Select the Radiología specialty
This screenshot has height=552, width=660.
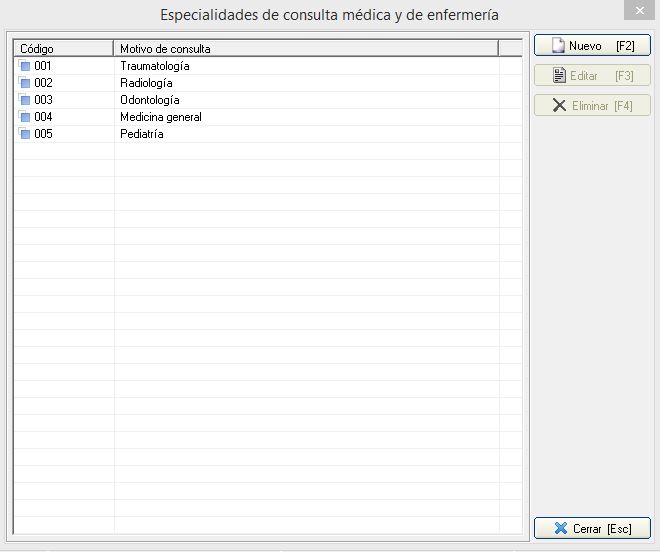click(146, 83)
